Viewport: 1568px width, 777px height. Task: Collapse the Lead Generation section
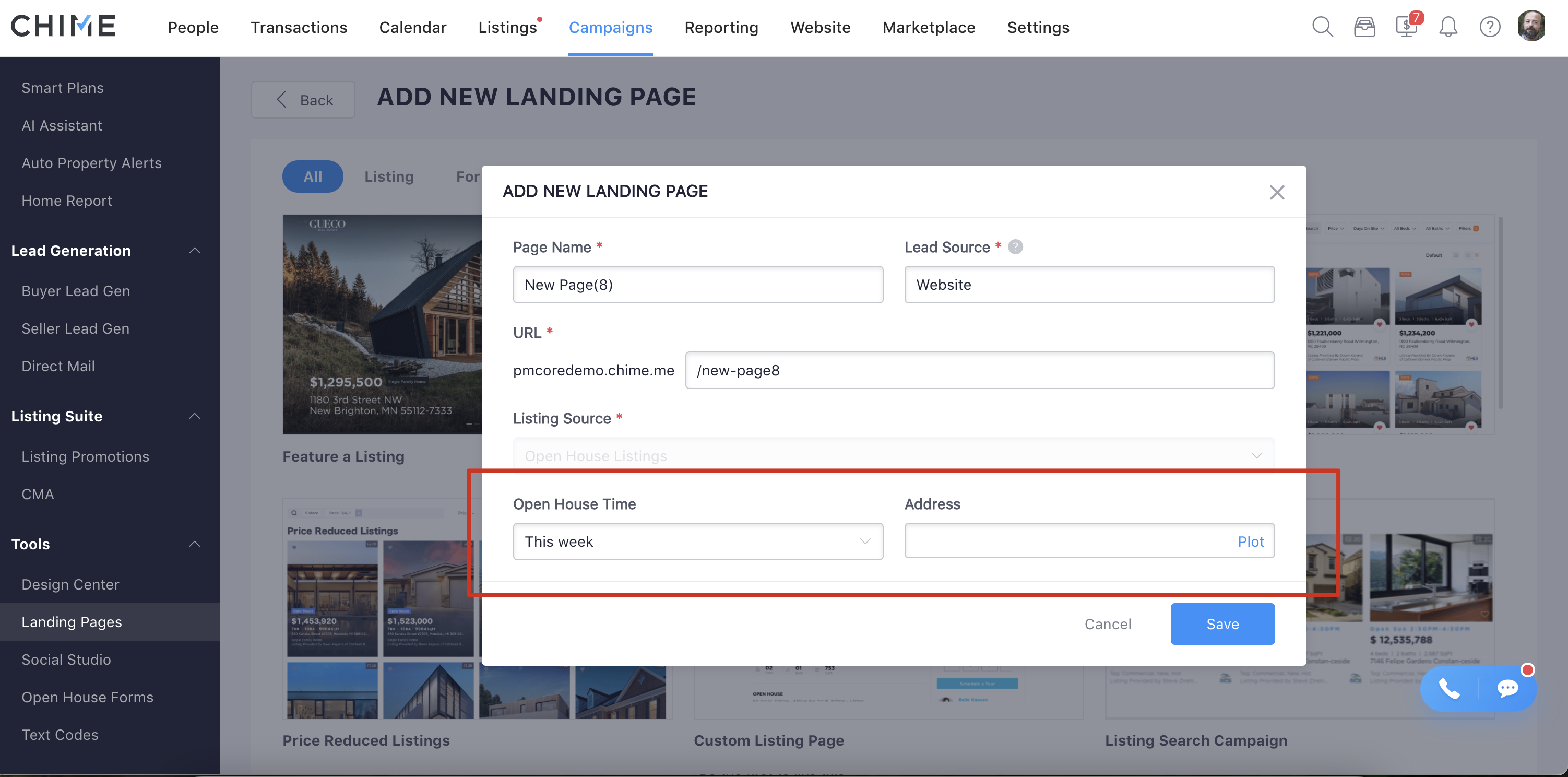tap(195, 250)
